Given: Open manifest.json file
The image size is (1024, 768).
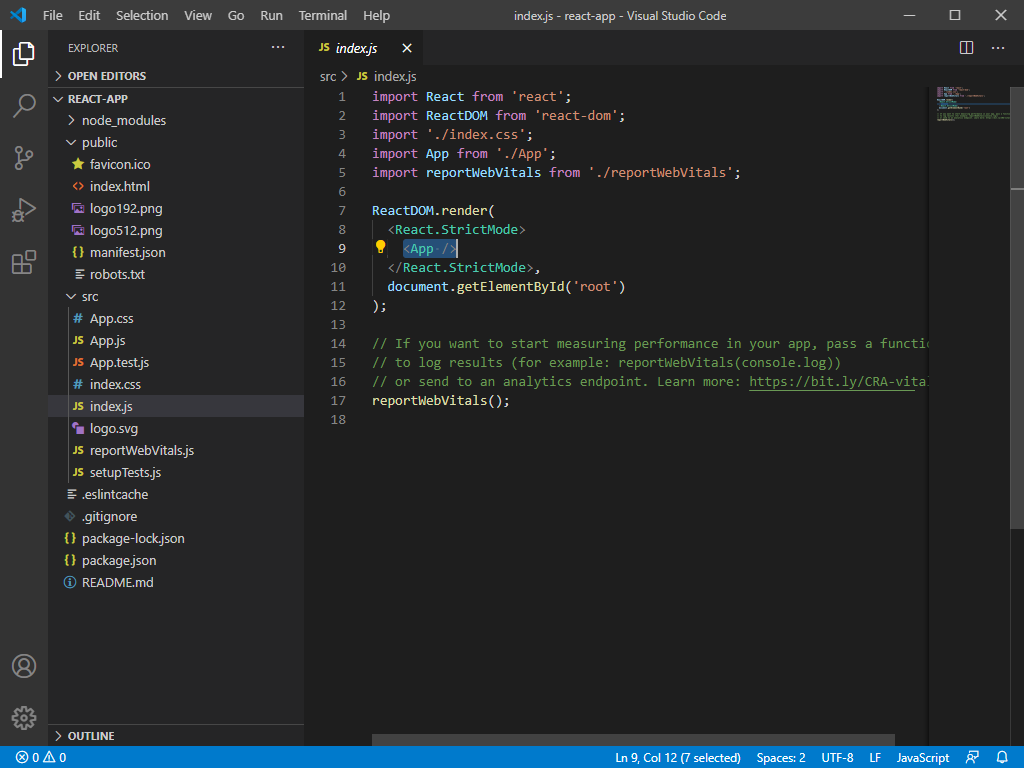Looking at the screenshot, I should click(x=176, y=252).
